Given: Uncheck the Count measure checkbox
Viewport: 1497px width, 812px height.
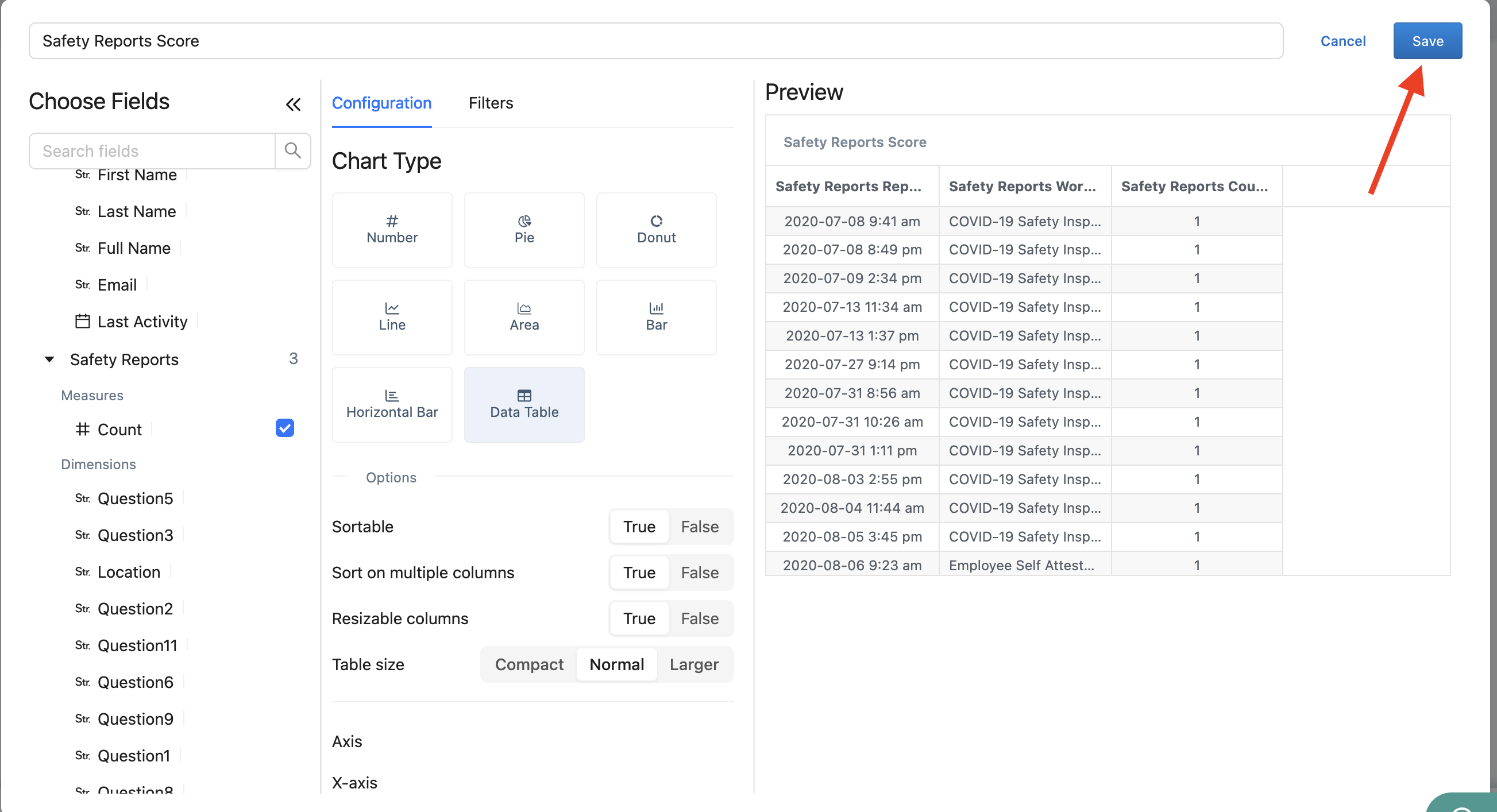Looking at the screenshot, I should [x=285, y=428].
